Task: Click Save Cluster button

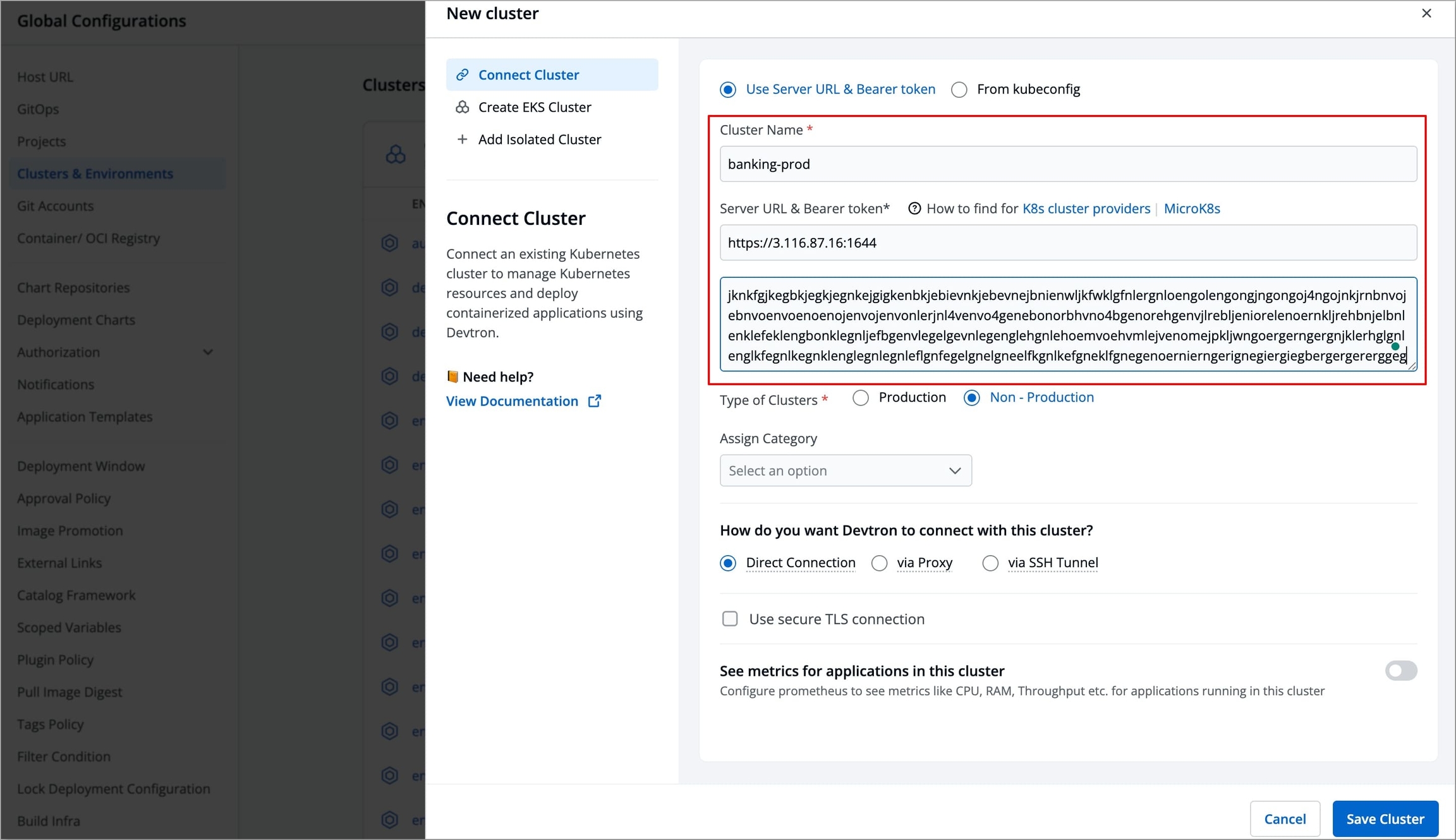Action: (x=1385, y=819)
